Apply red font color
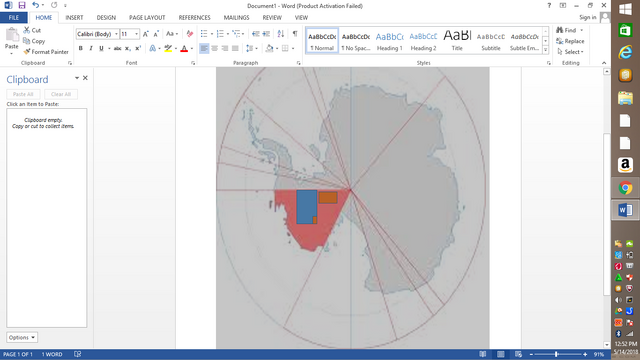640x360 pixels. pos(184,48)
